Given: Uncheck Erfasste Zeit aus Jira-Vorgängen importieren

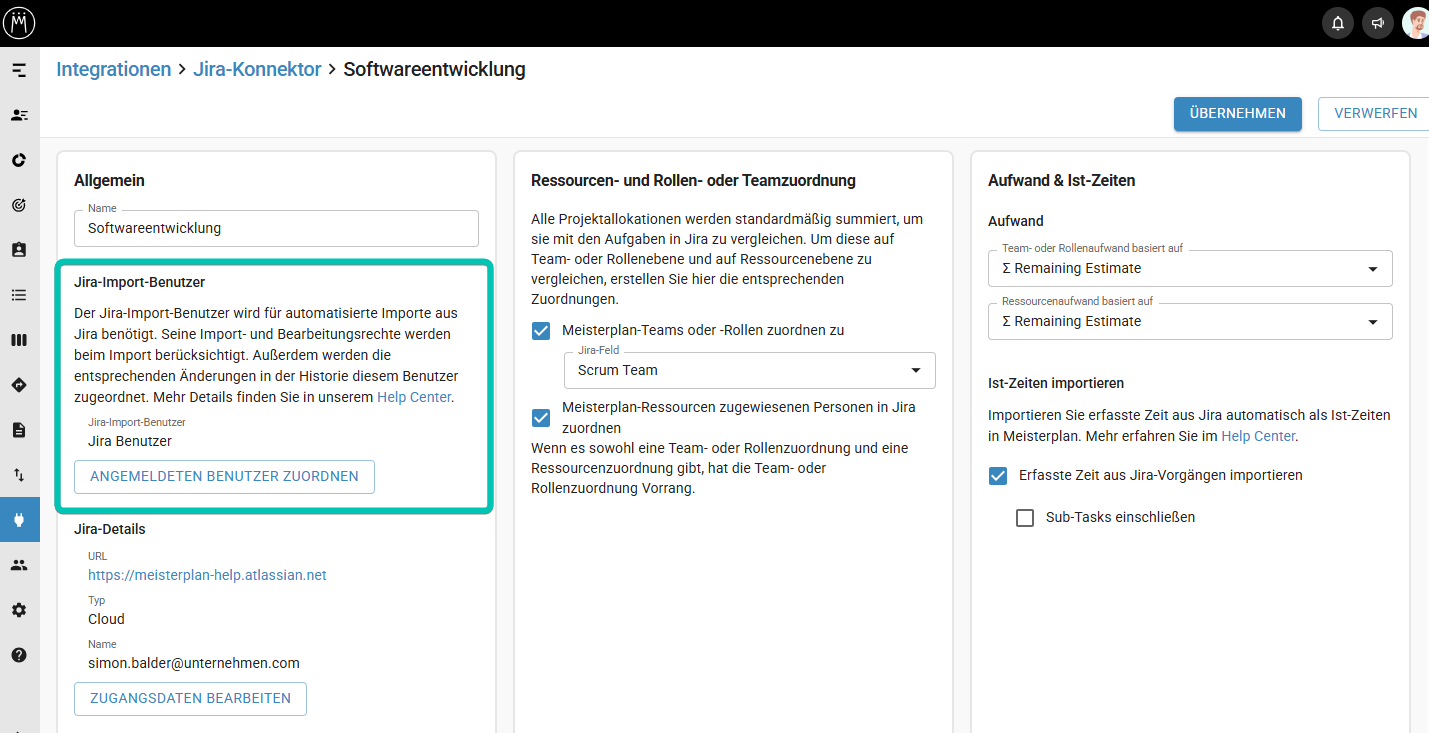Looking at the screenshot, I should [x=997, y=475].
